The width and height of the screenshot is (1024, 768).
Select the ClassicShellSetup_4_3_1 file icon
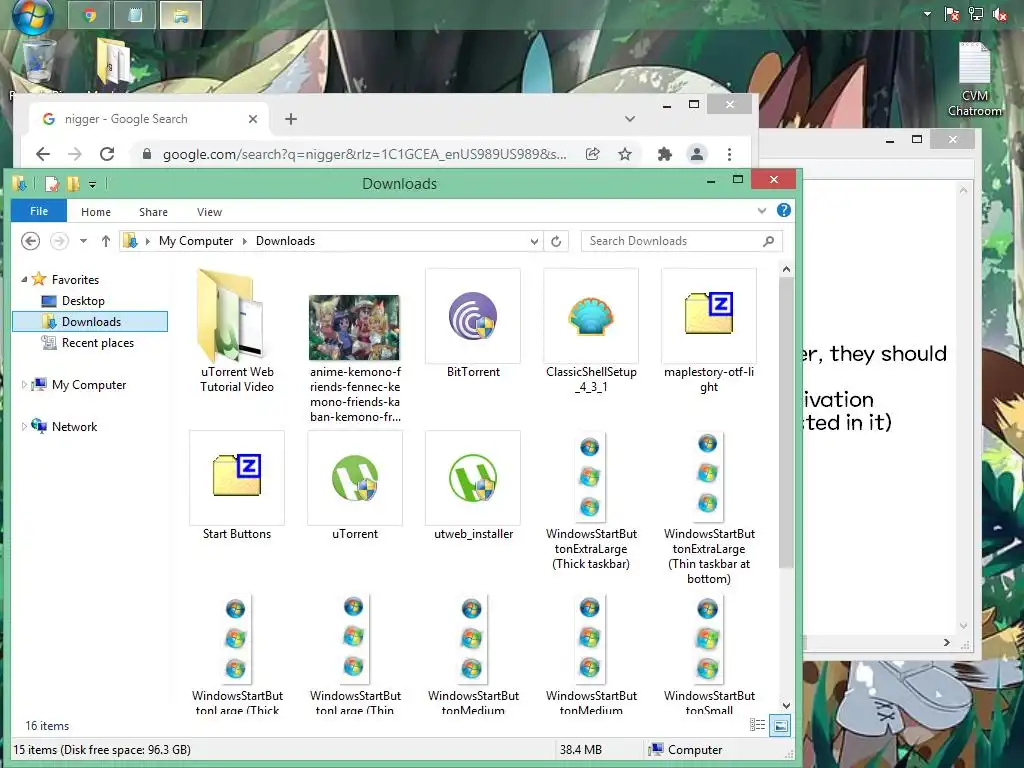pos(591,316)
